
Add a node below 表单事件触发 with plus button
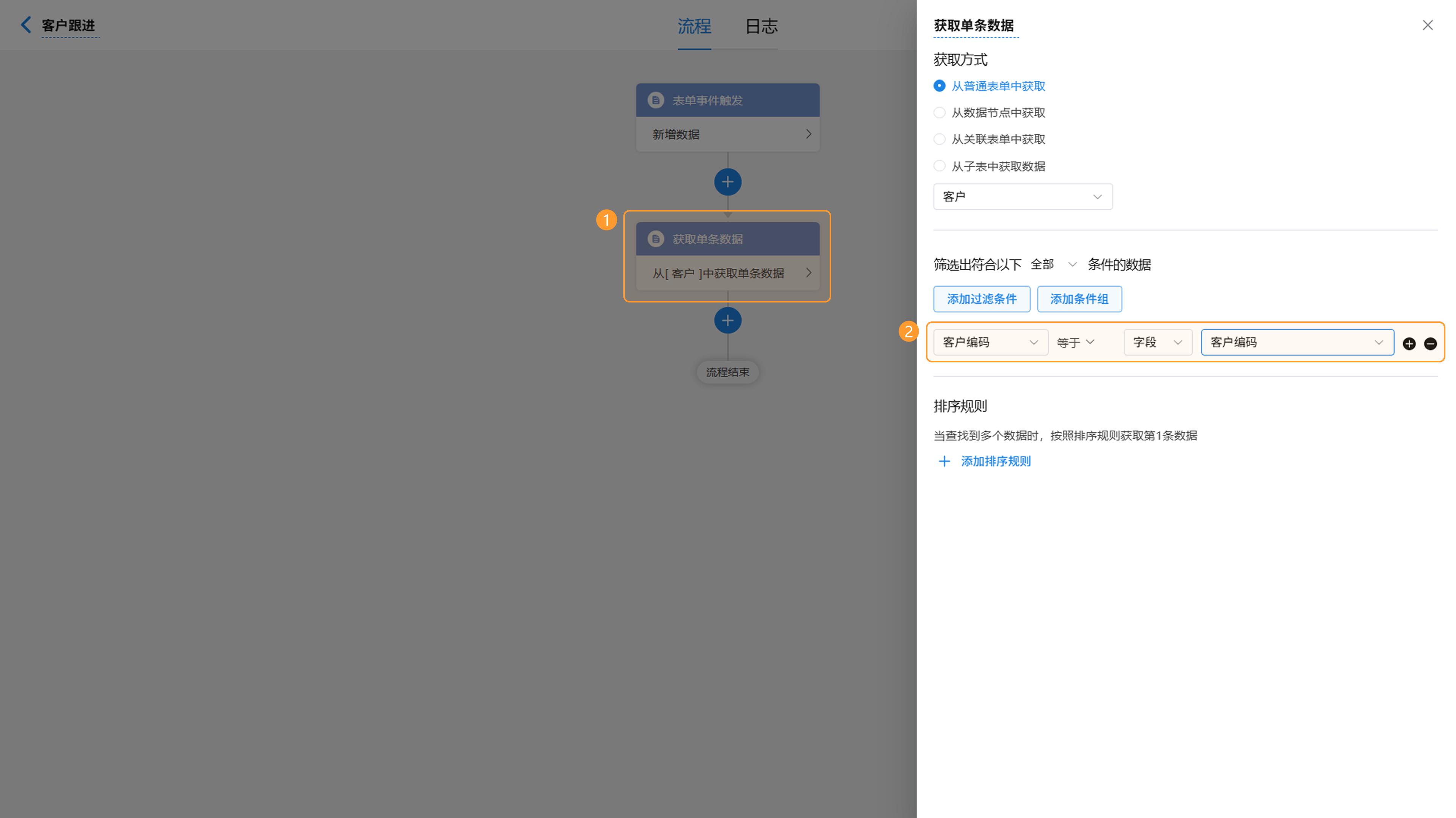[728, 182]
